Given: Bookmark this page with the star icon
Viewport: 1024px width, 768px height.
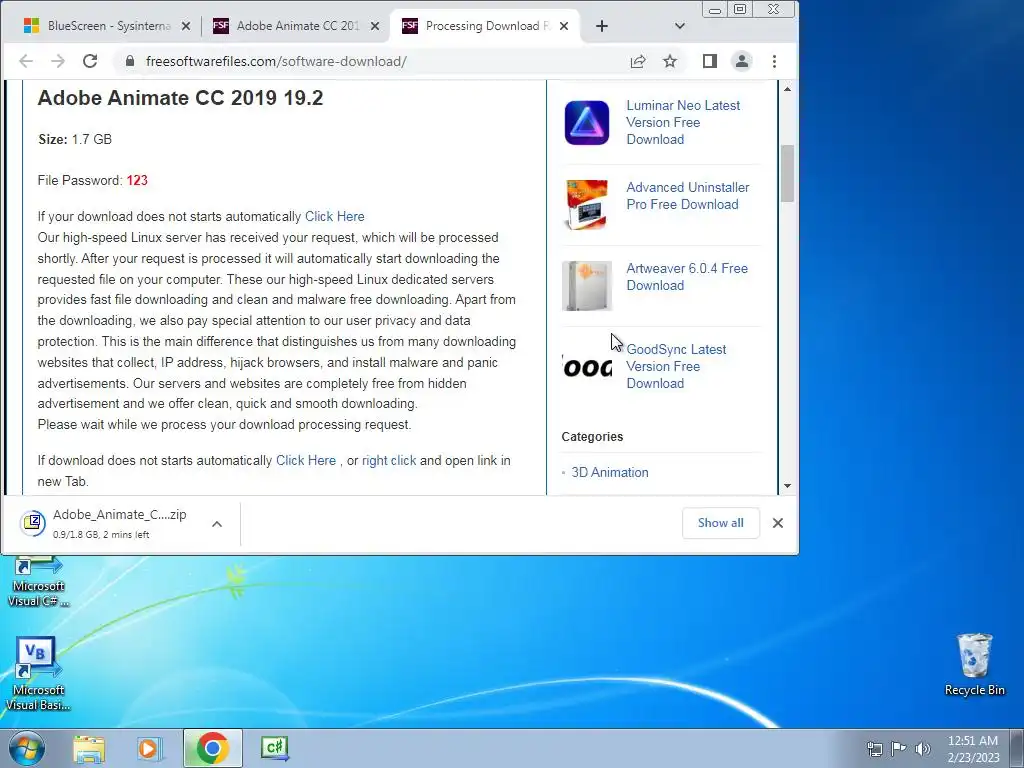Looking at the screenshot, I should (670, 61).
